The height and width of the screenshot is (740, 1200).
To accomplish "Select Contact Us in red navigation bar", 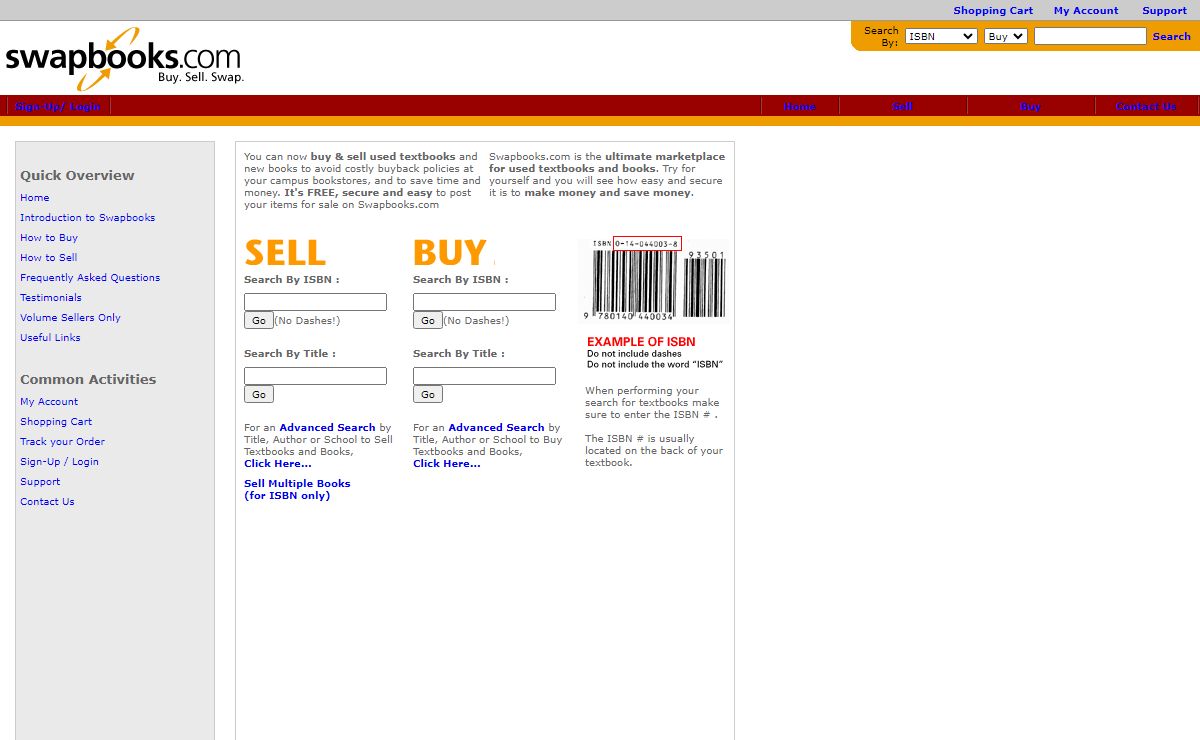I will click(x=1145, y=106).
